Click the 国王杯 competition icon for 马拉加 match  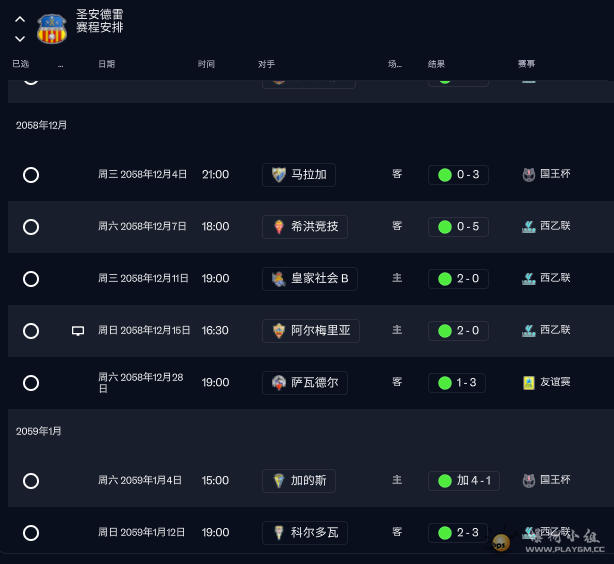[x=528, y=174]
